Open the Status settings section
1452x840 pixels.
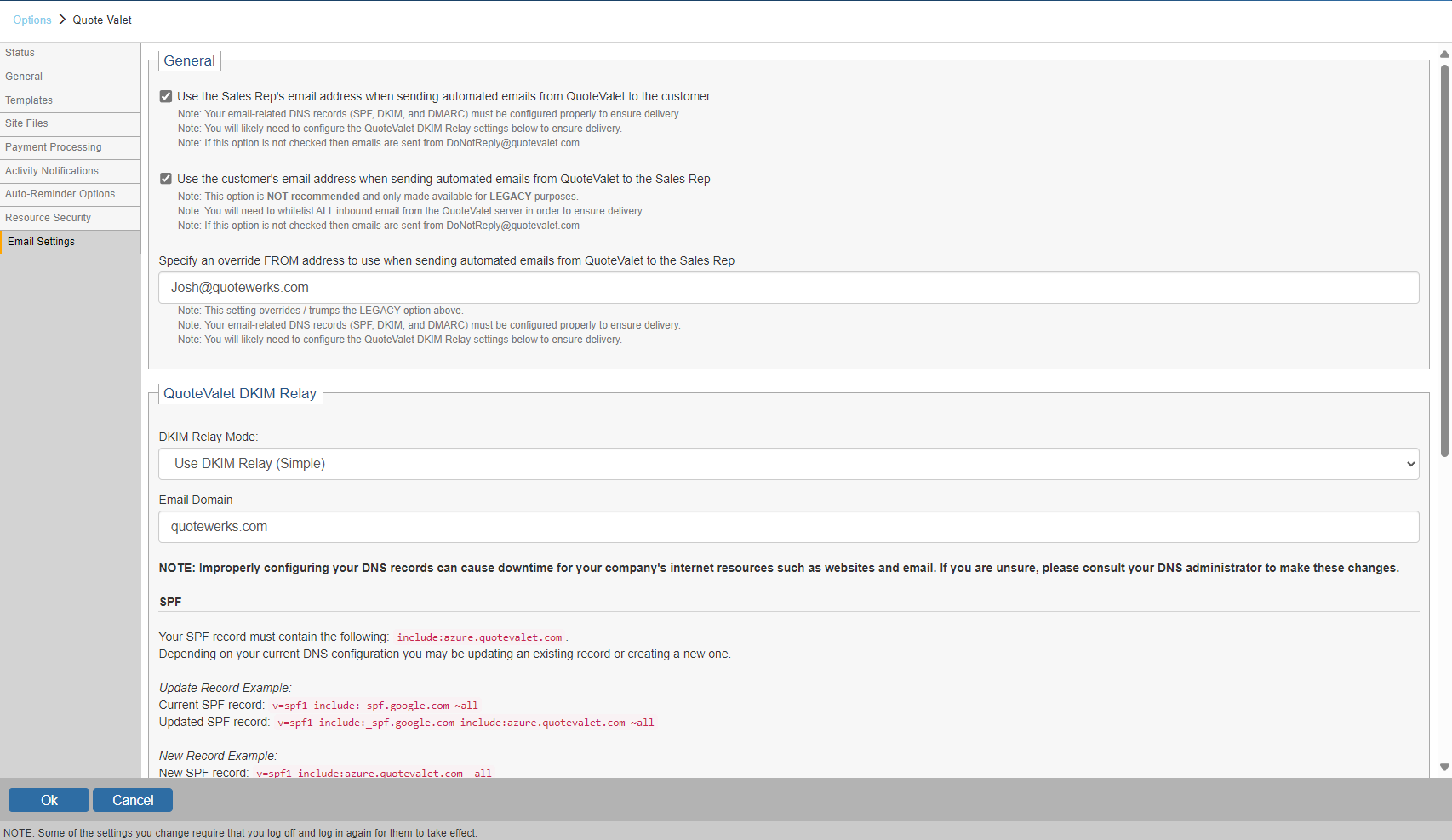click(20, 53)
